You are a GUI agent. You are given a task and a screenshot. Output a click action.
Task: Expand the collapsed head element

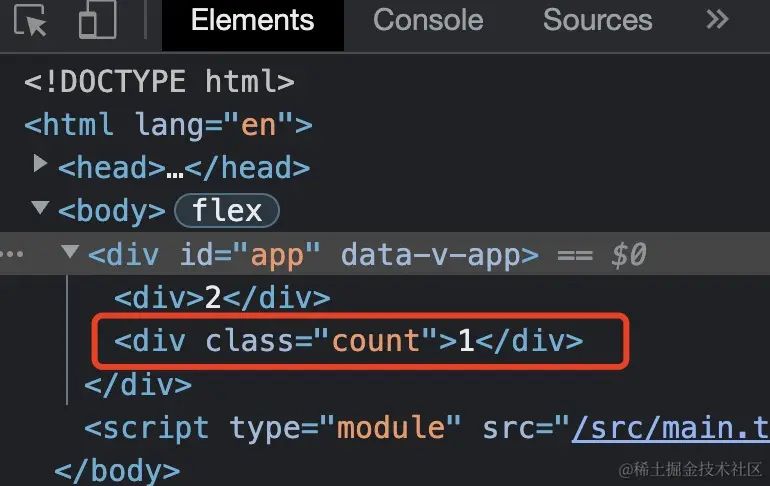pyautogui.click(x=40, y=163)
